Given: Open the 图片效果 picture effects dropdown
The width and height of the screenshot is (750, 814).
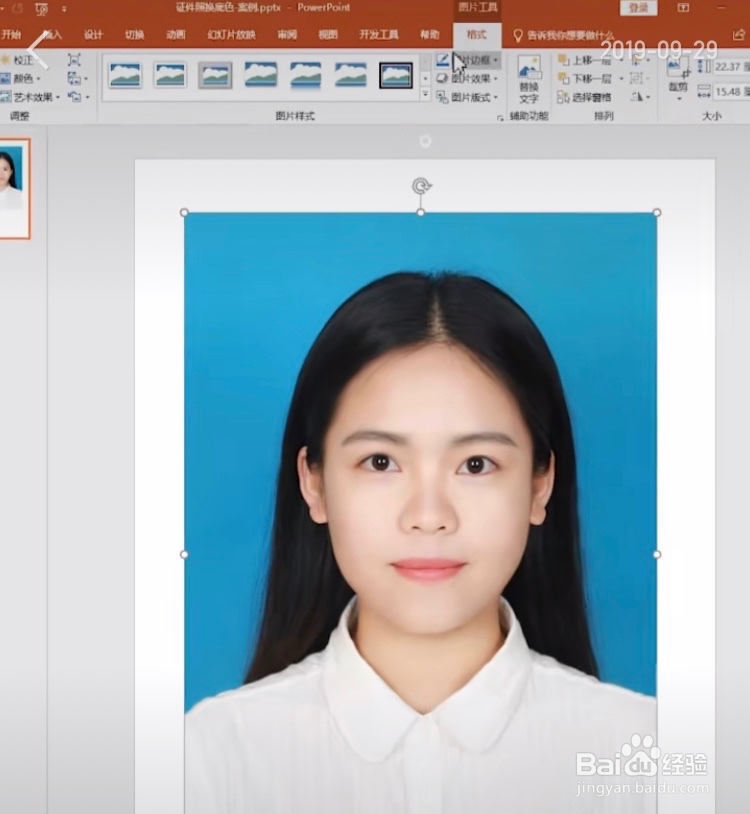Looking at the screenshot, I should [467, 79].
